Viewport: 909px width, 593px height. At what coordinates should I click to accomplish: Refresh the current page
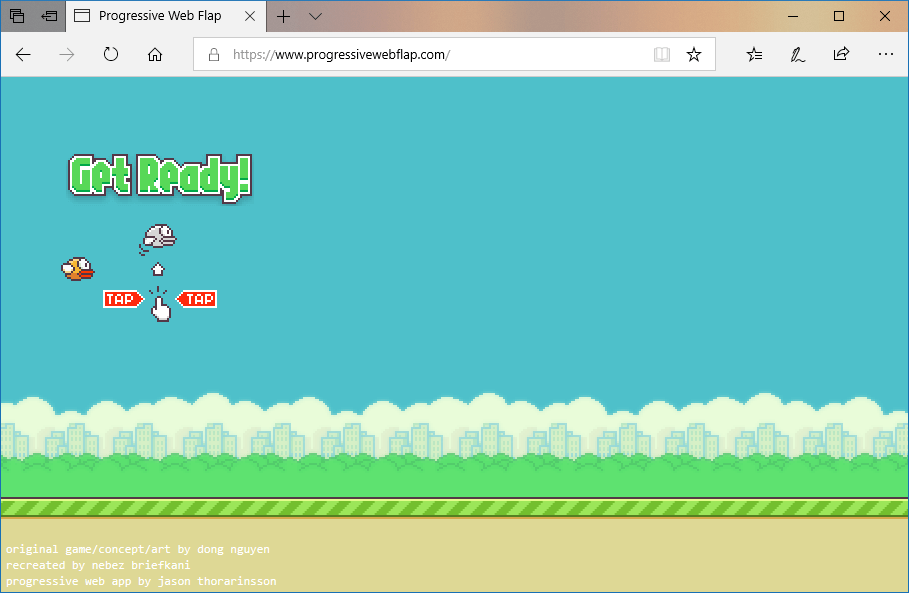111,54
